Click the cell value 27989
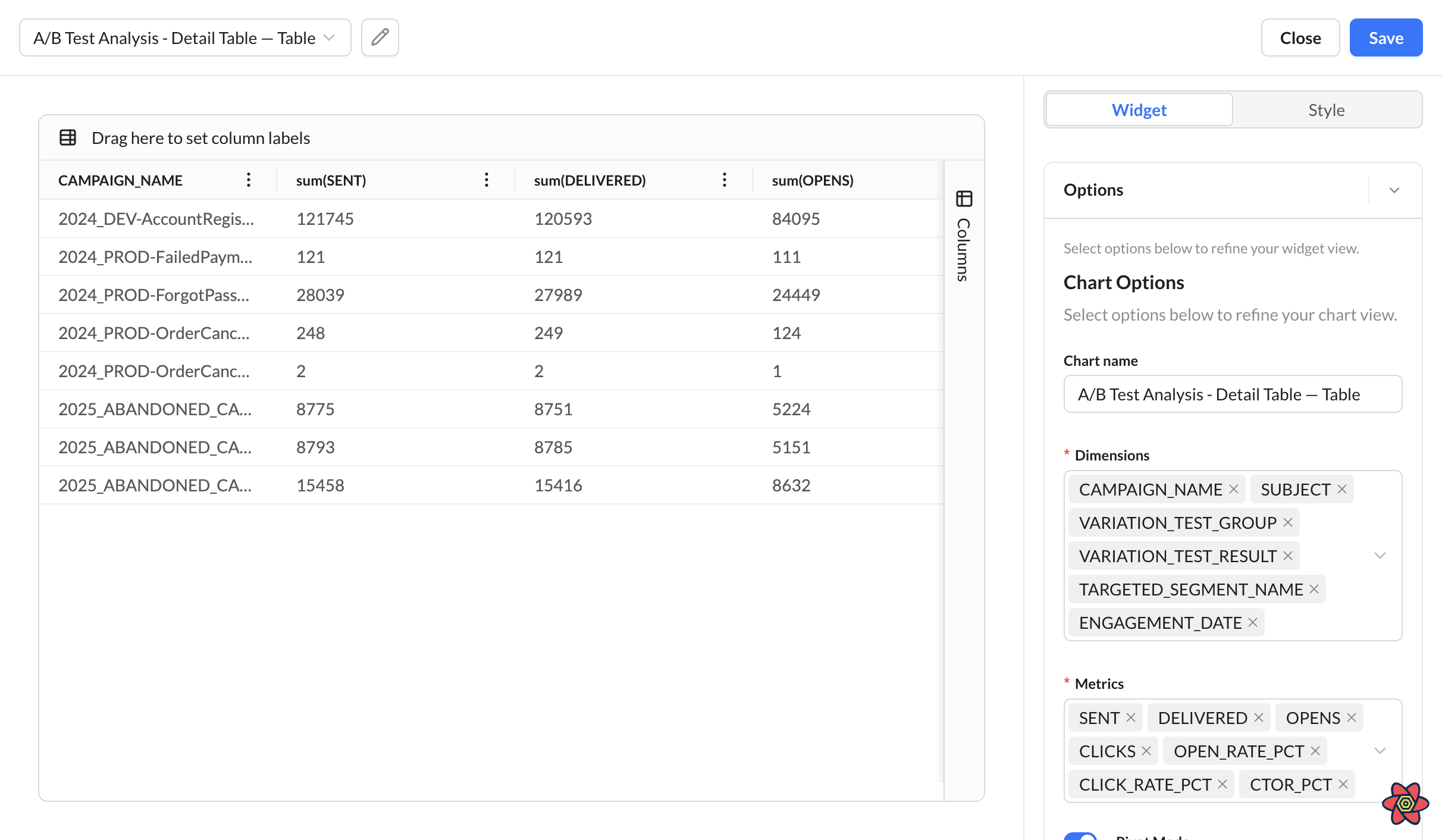The height and width of the screenshot is (840, 1442). pyautogui.click(x=558, y=294)
